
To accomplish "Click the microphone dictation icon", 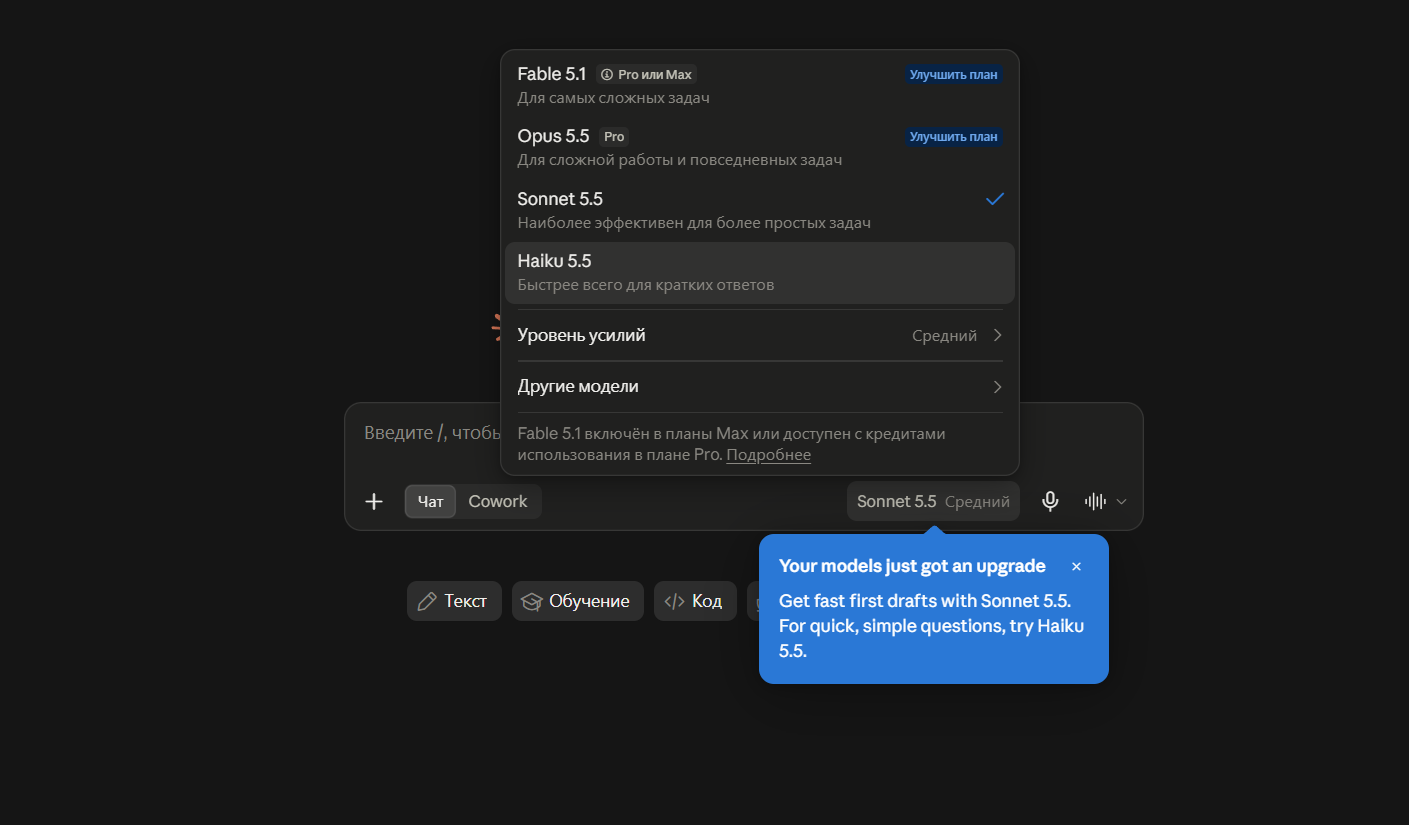I will [1050, 501].
